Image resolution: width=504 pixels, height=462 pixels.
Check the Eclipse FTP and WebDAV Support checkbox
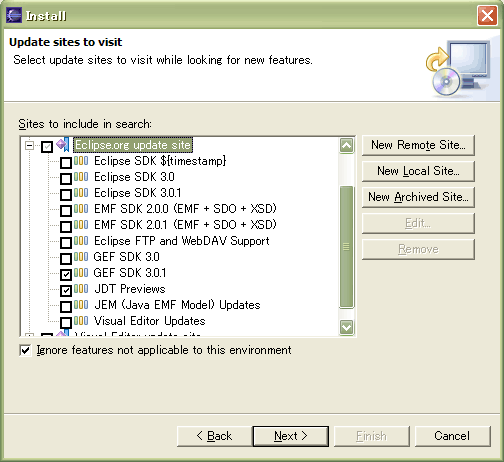66,243
